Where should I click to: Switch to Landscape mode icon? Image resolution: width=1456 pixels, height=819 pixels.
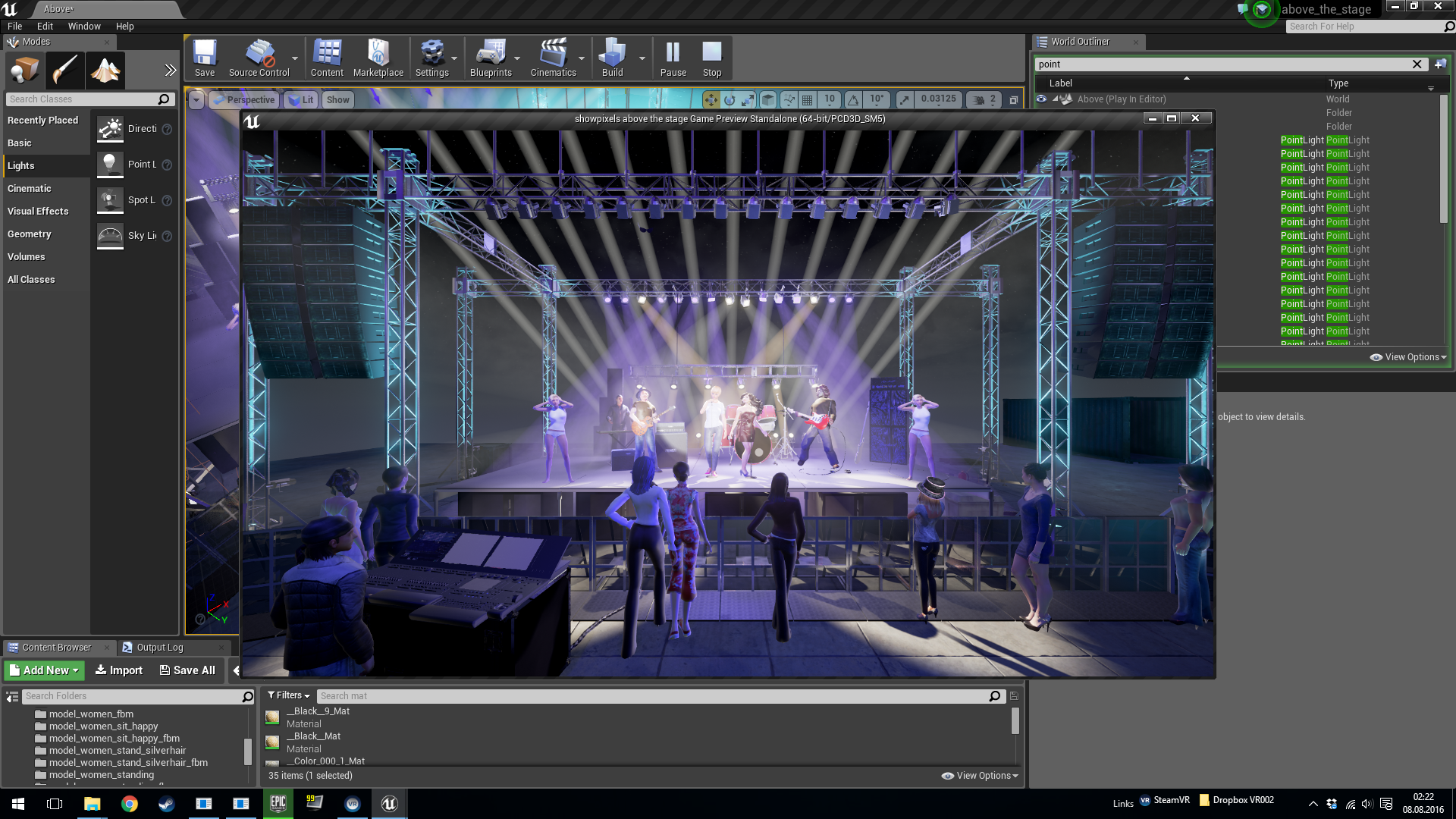coord(105,71)
